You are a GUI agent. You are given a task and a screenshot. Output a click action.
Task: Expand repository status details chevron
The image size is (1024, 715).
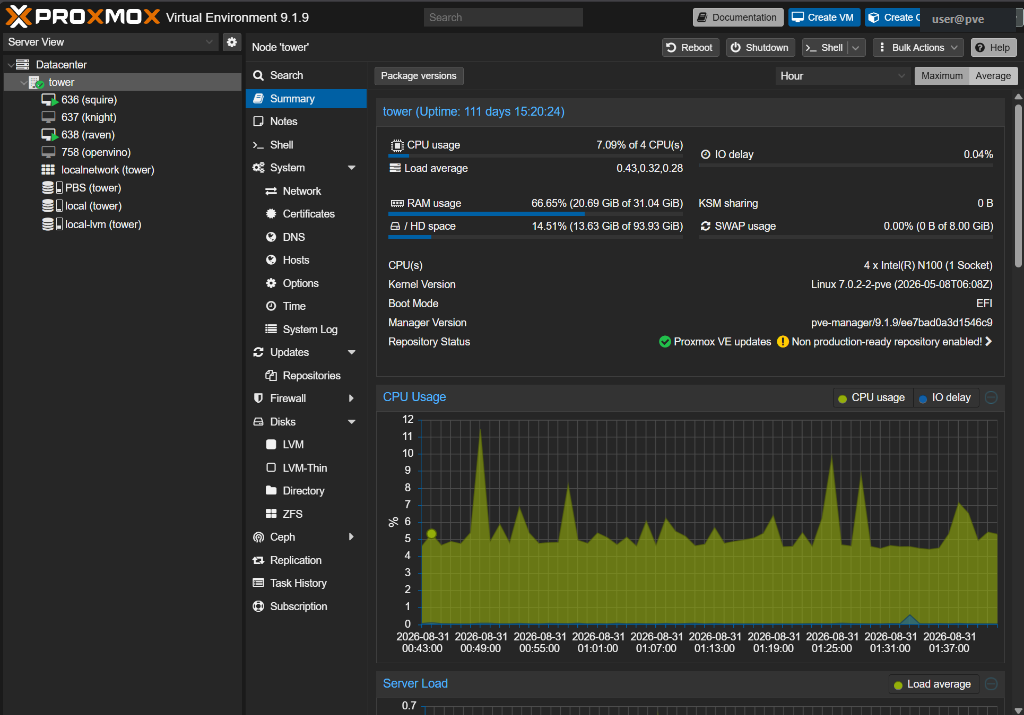pos(989,342)
